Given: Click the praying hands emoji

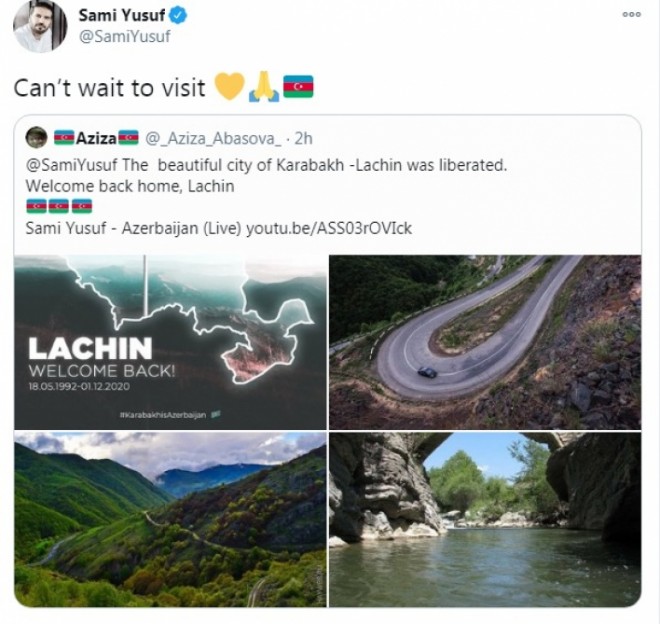Looking at the screenshot, I should tap(264, 87).
